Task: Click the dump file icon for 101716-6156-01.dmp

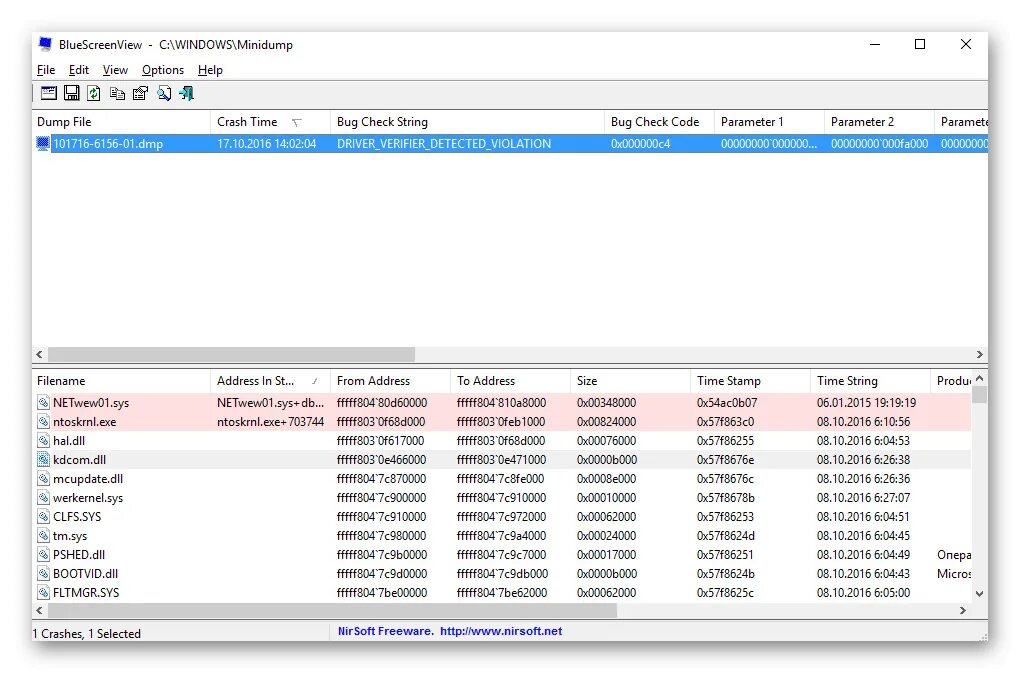Action: click(x=43, y=144)
